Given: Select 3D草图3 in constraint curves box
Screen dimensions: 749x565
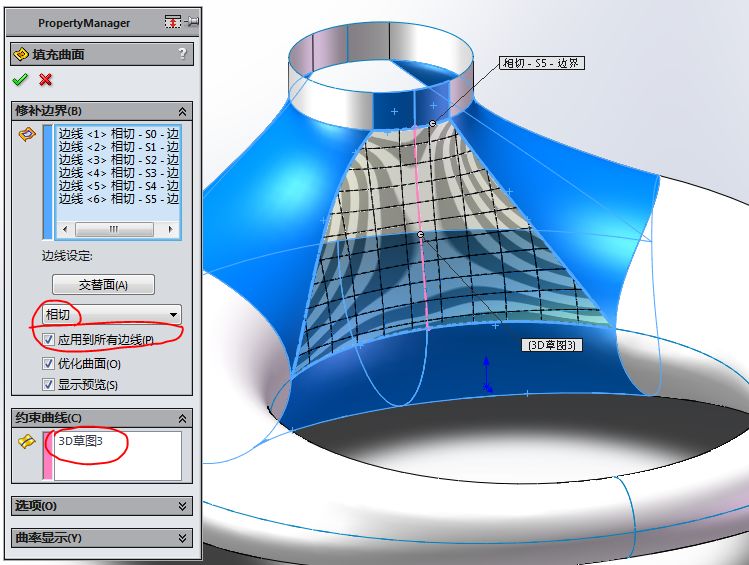Looking at the screenshot, I should click(x=80, y=441).
